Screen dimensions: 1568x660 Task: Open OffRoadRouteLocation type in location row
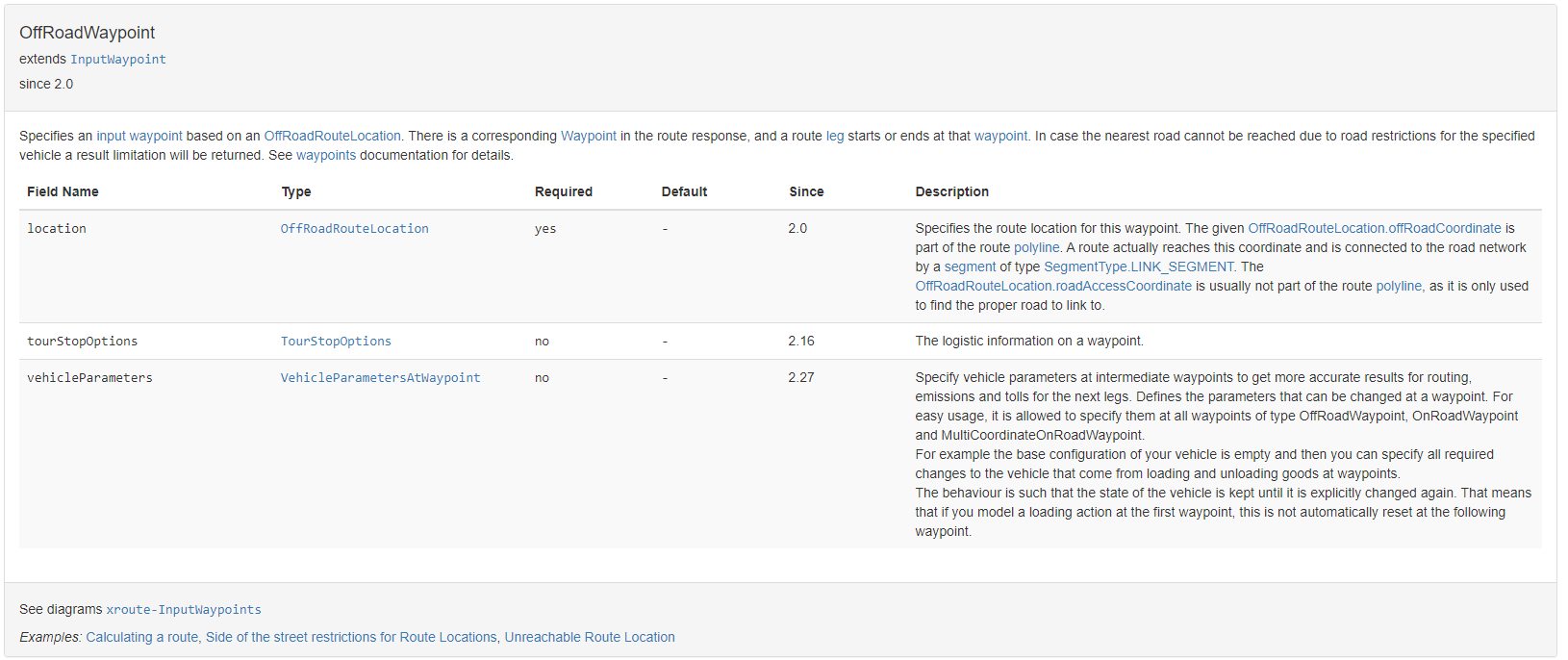click(354, 229)
